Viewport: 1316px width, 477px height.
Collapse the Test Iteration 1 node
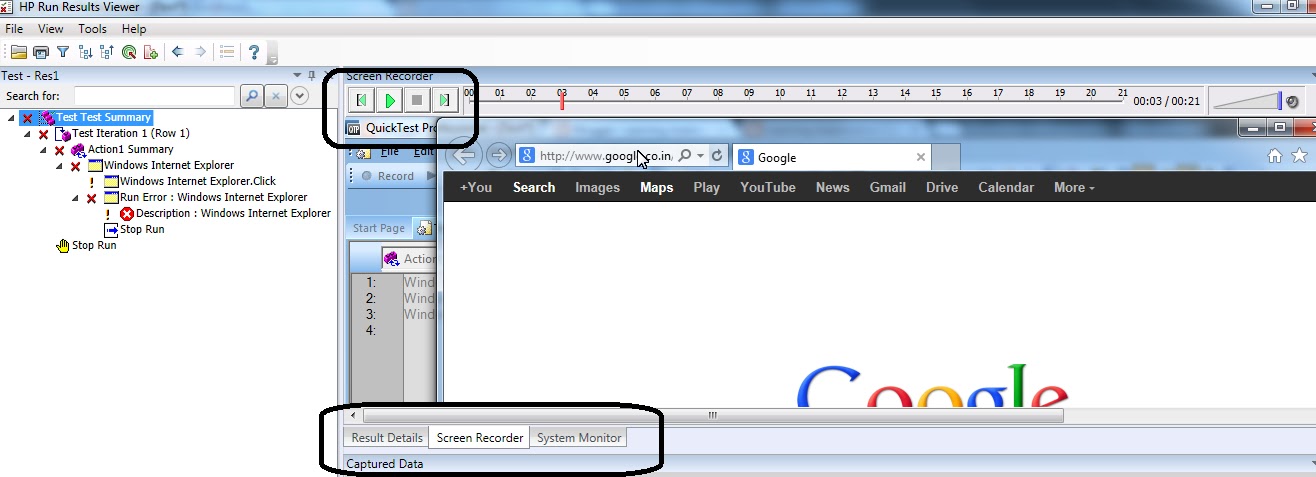27,134
